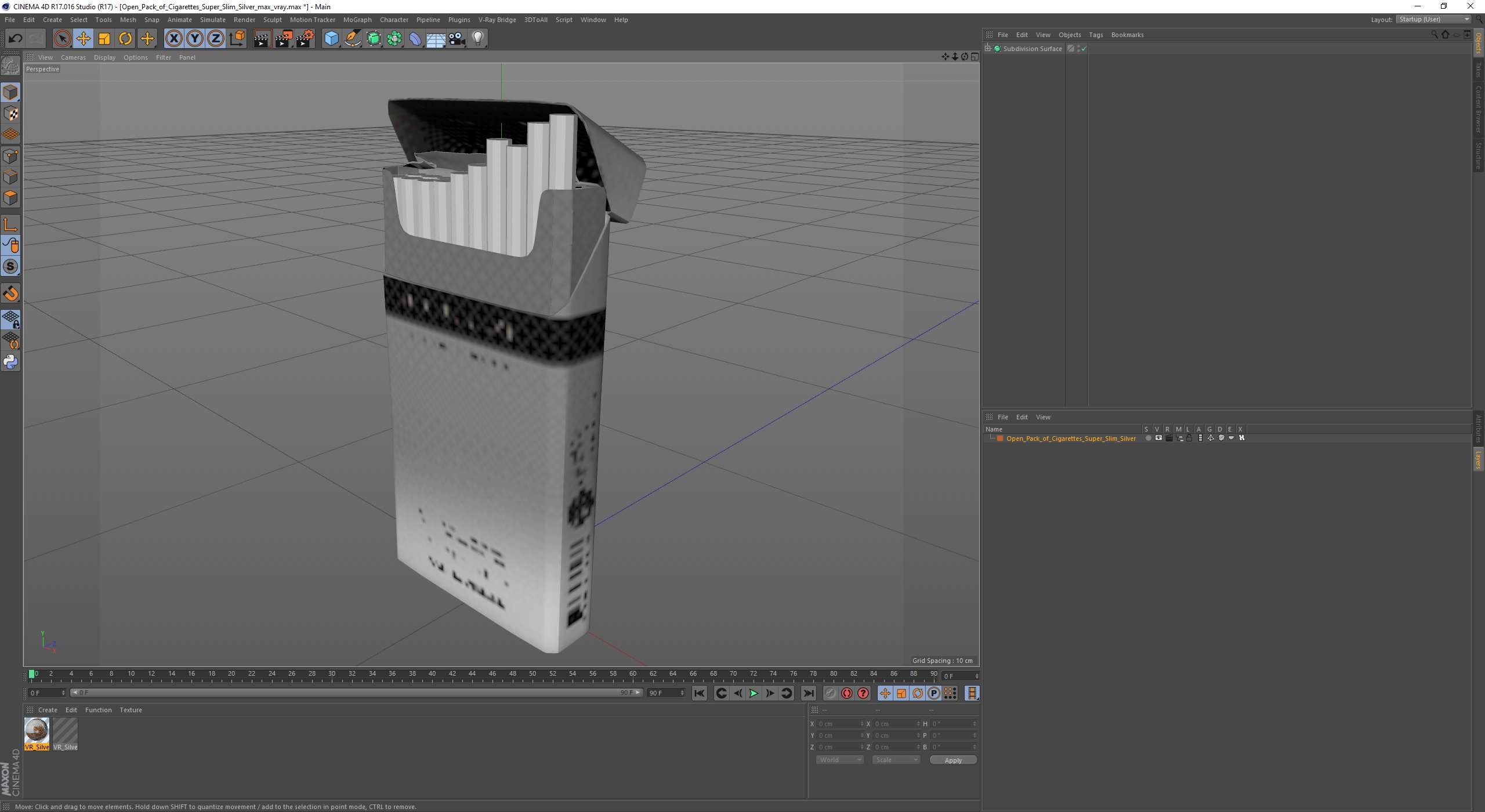The width and height of the screenshot is (1485, 812).
Task: Switch to Polygons mode in left sidebar
Action: (10, 198)
